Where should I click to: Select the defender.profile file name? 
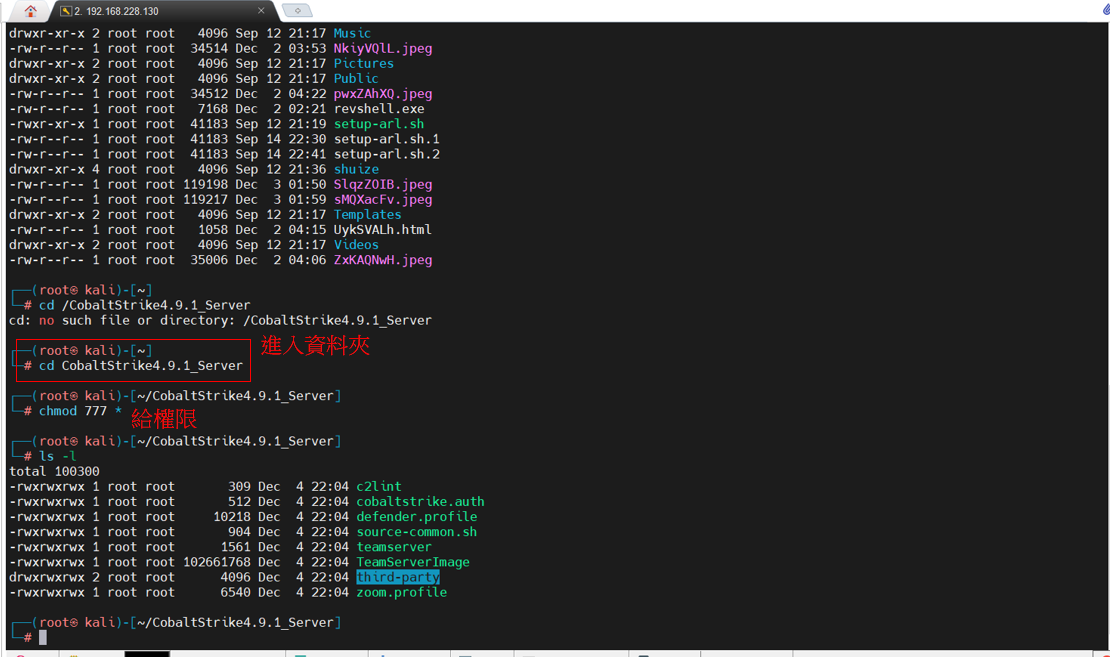pos(416,517)
